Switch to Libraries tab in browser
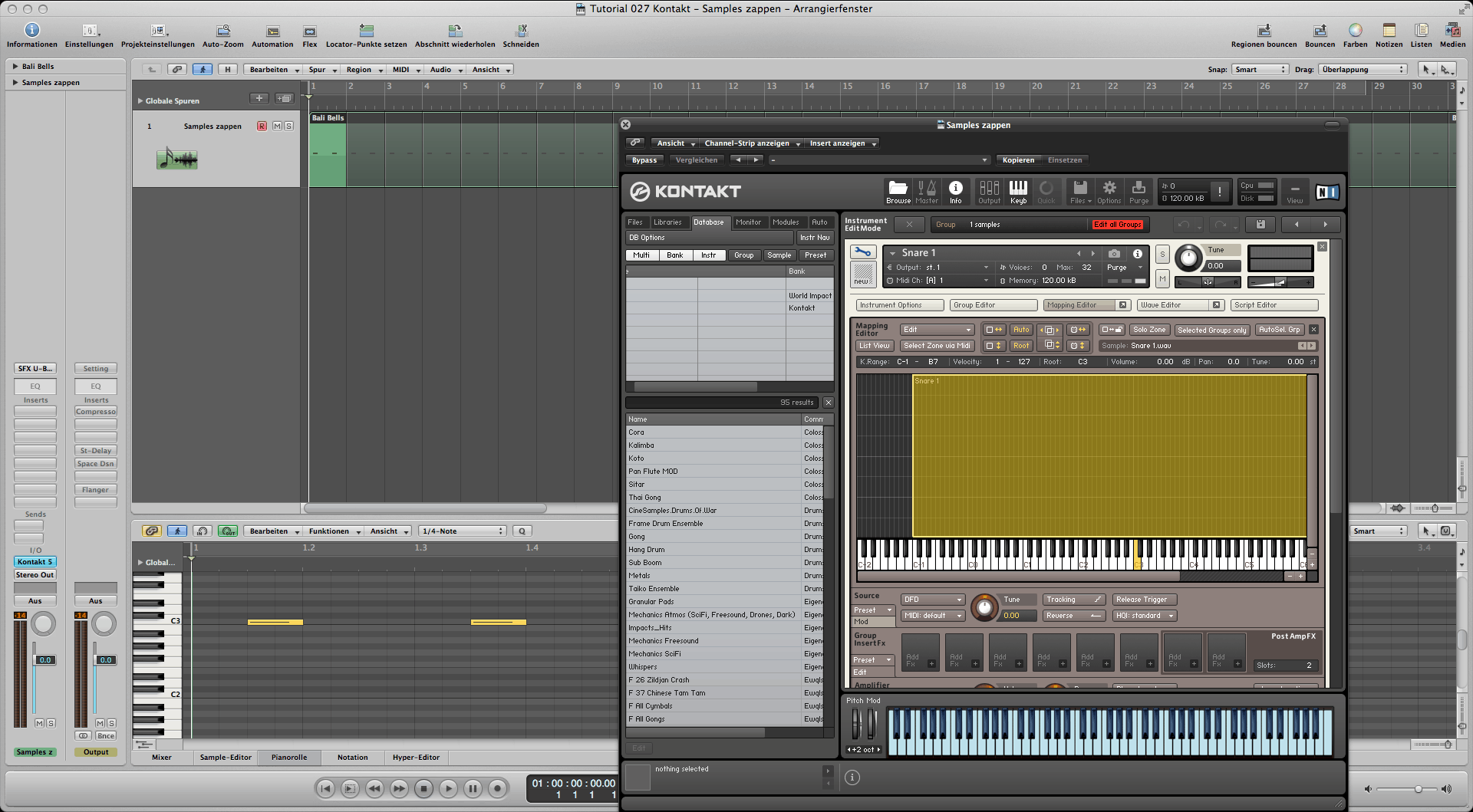 tap(667, 222)
